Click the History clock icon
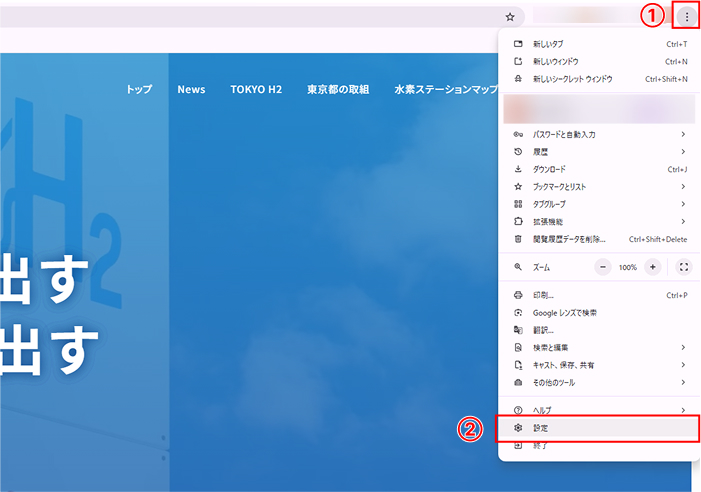Screen dimensions: 701x492 pyautogui.click(x=518, y=151)
